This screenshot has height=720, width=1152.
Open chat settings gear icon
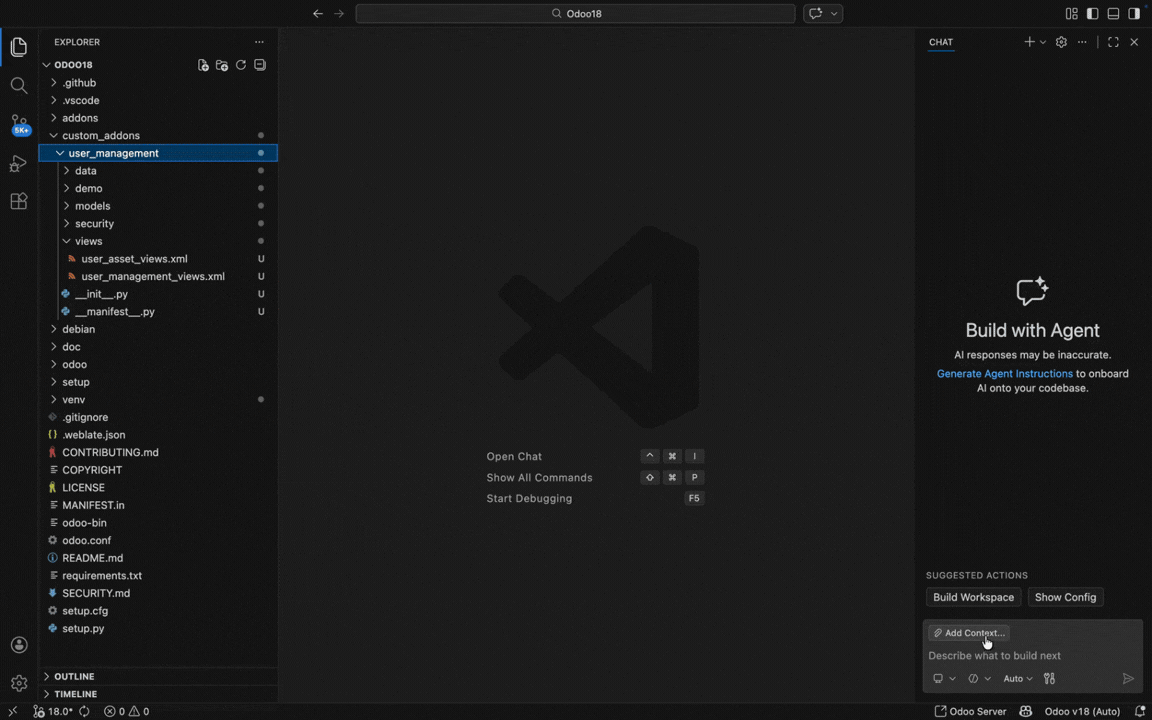(1061, 42)
